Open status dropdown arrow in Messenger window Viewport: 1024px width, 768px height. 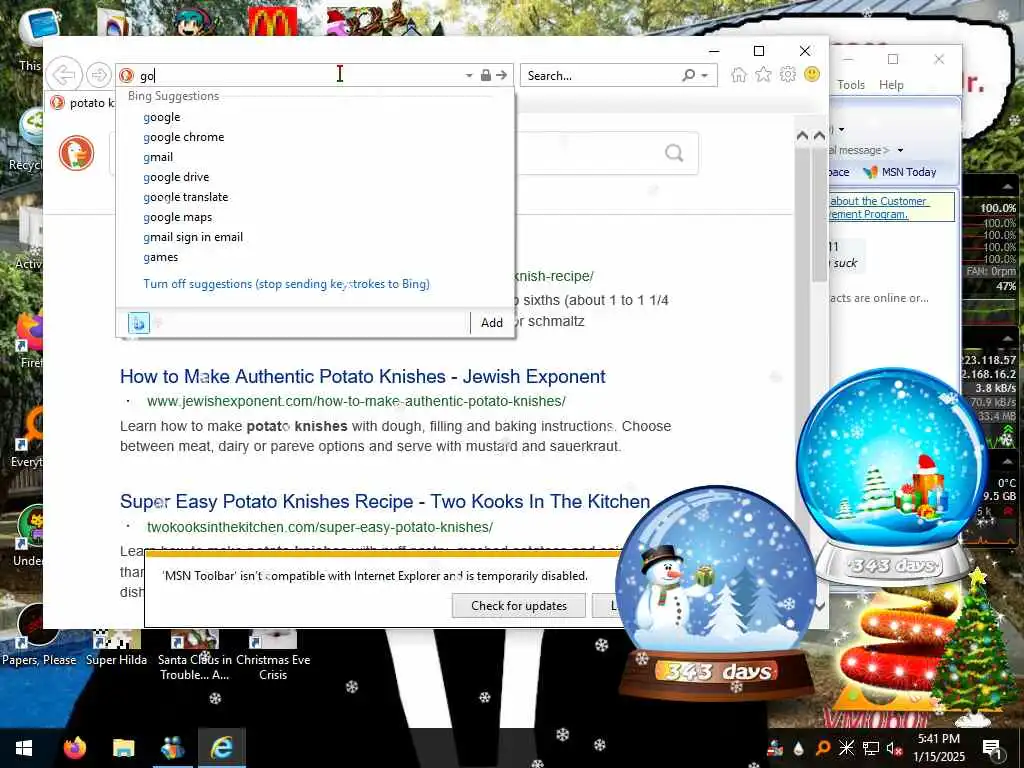tap(841, 129)
